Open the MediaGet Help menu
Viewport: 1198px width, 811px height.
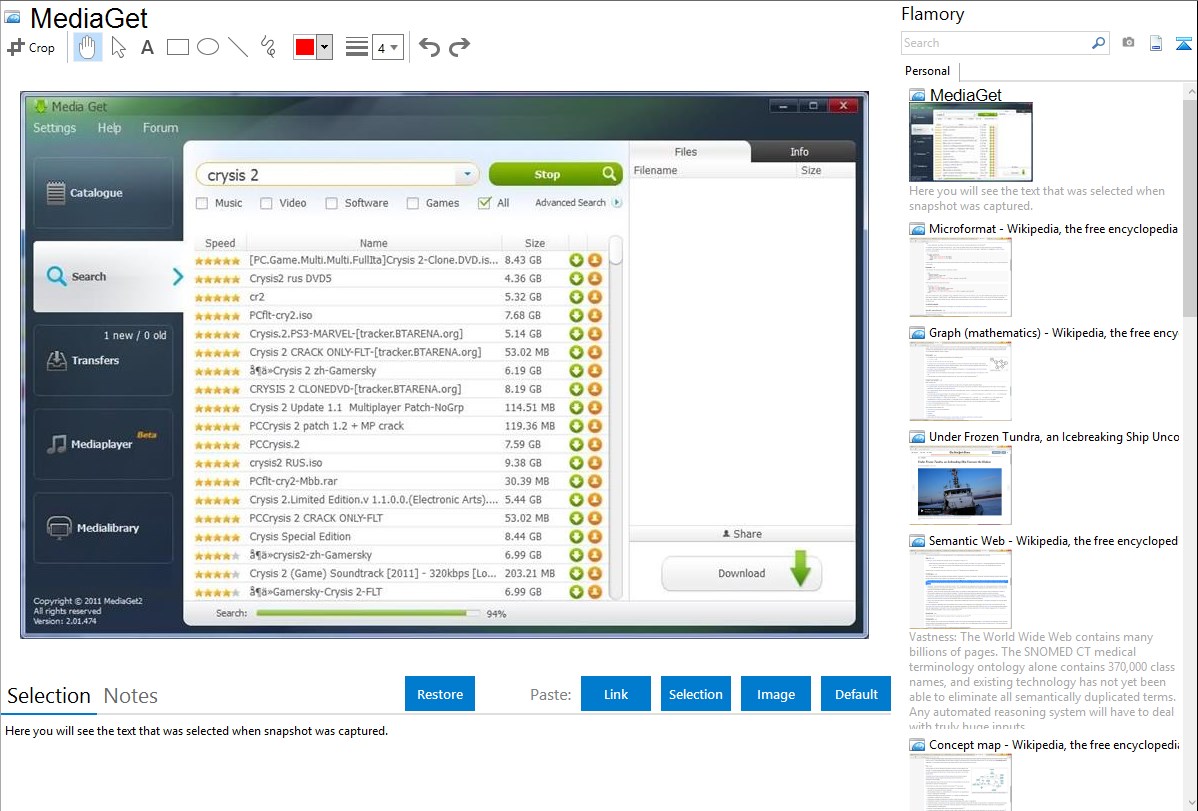click(x=109, y=128)
